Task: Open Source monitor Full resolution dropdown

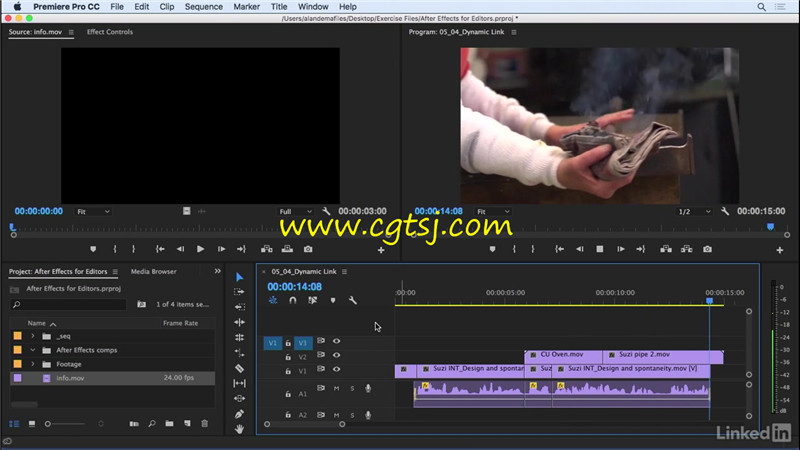Action: (x=295, y=212)
